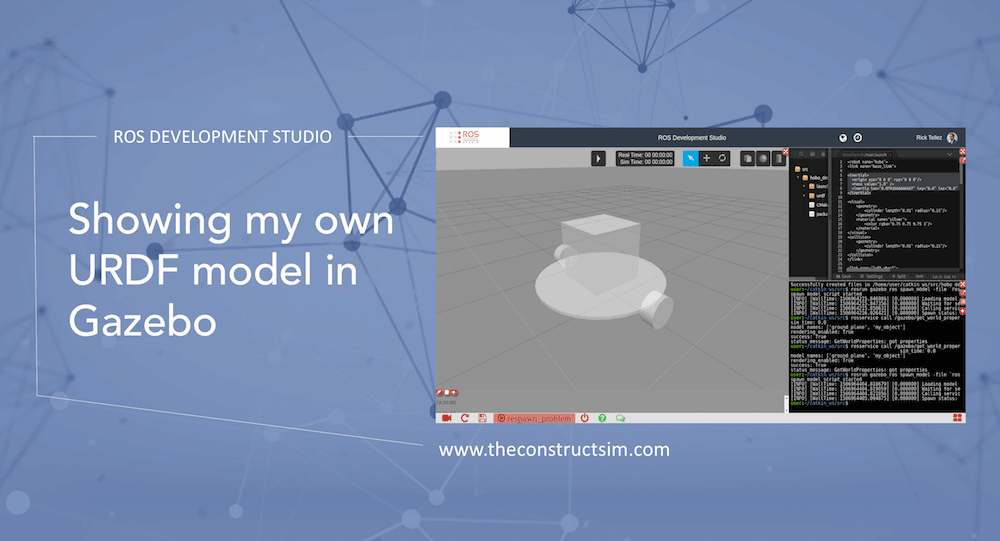The height and width of the screenshot is (541, 1000).
Task: Click the red save floppy icon
Action: click(x=482, y=417)
